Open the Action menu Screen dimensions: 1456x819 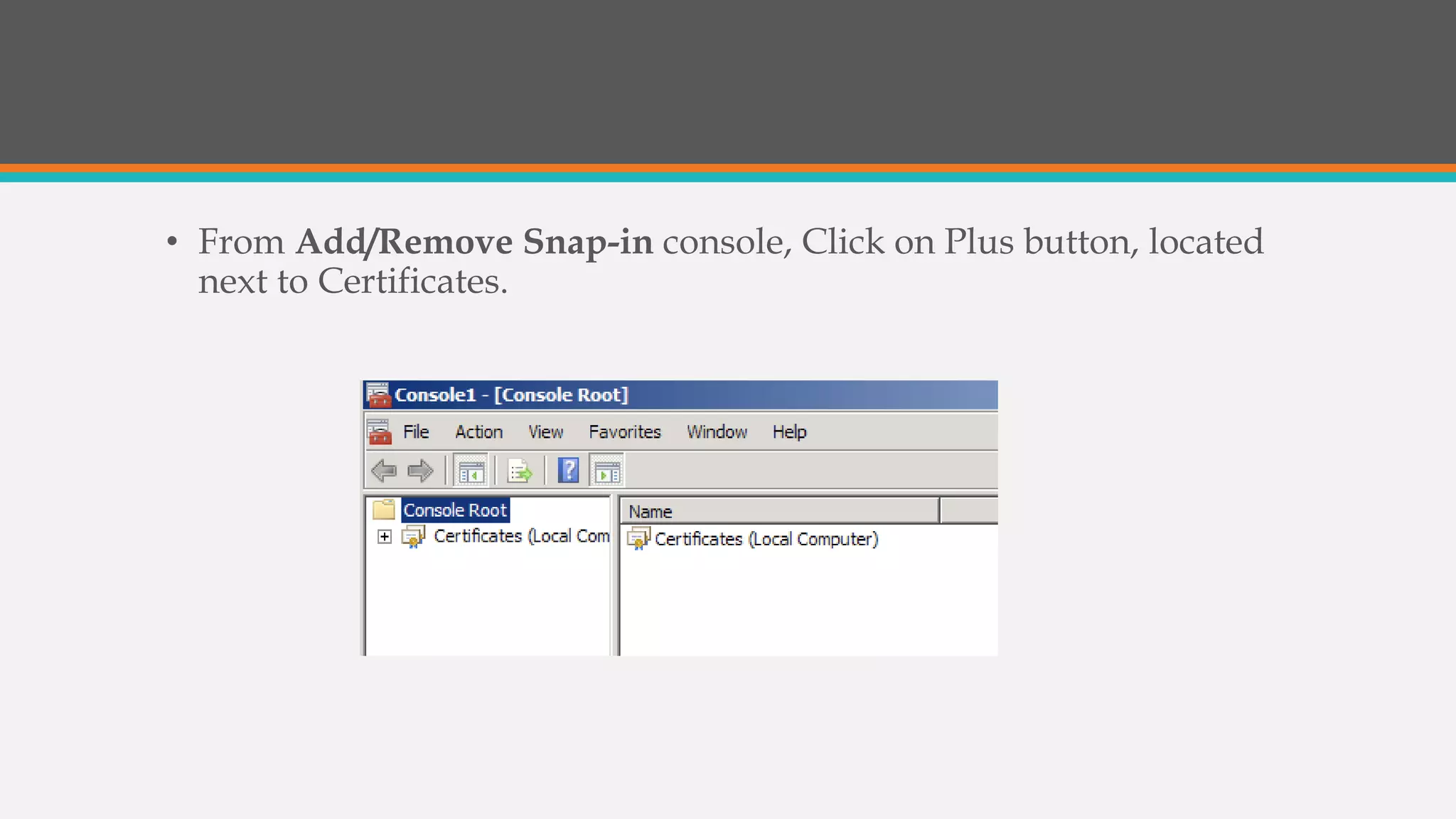[x=478, y=432]
